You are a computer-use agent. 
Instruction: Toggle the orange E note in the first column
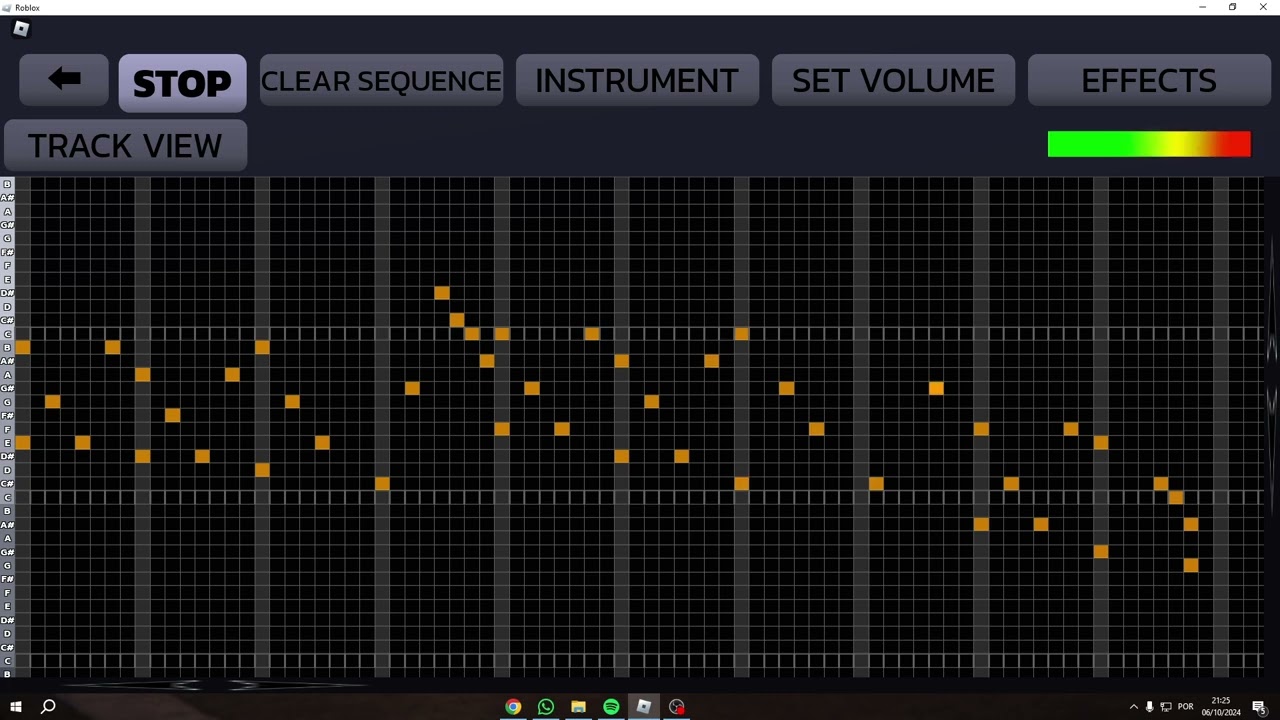[x=22, y=442]
